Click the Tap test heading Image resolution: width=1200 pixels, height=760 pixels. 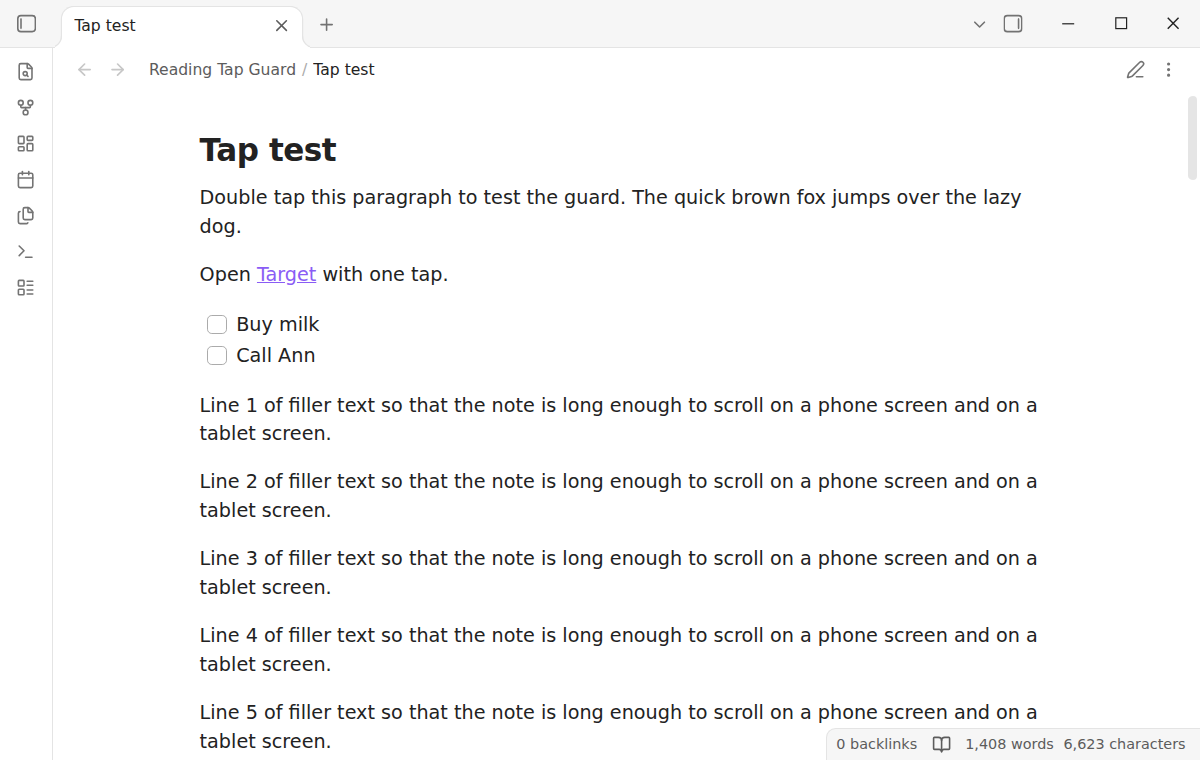pos(268,150)
